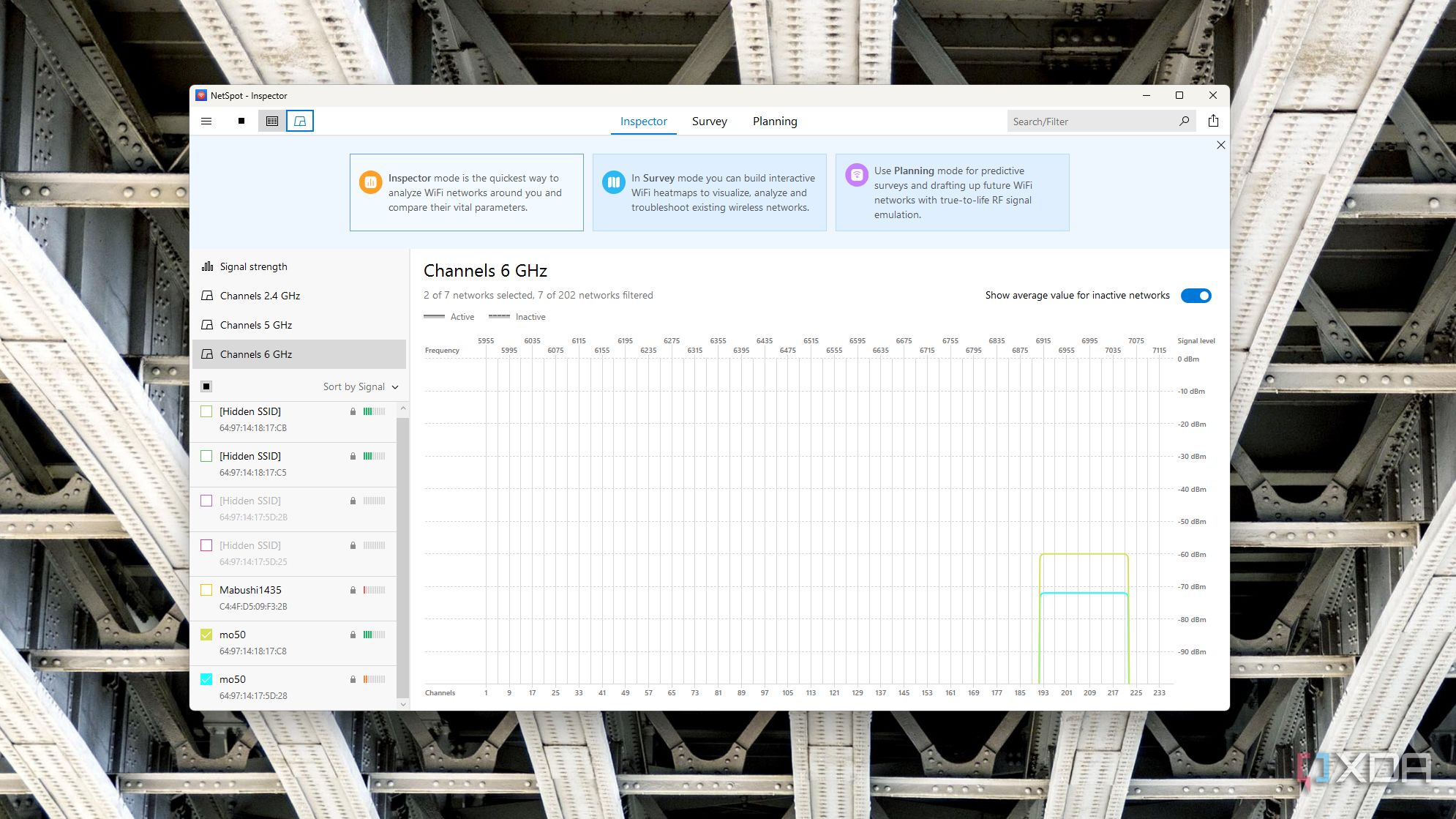Click the cyan signal curve top on chart

(1084, 593)
